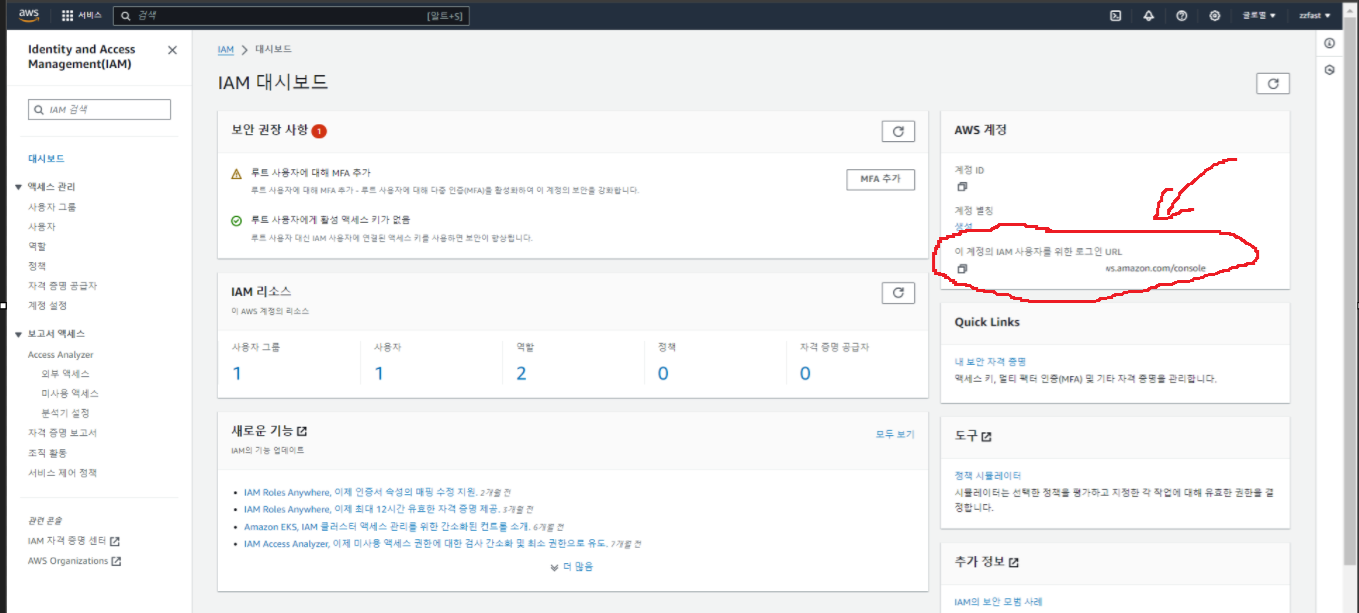Open 새로운 기능 external link icon

(x=302, y=431)
